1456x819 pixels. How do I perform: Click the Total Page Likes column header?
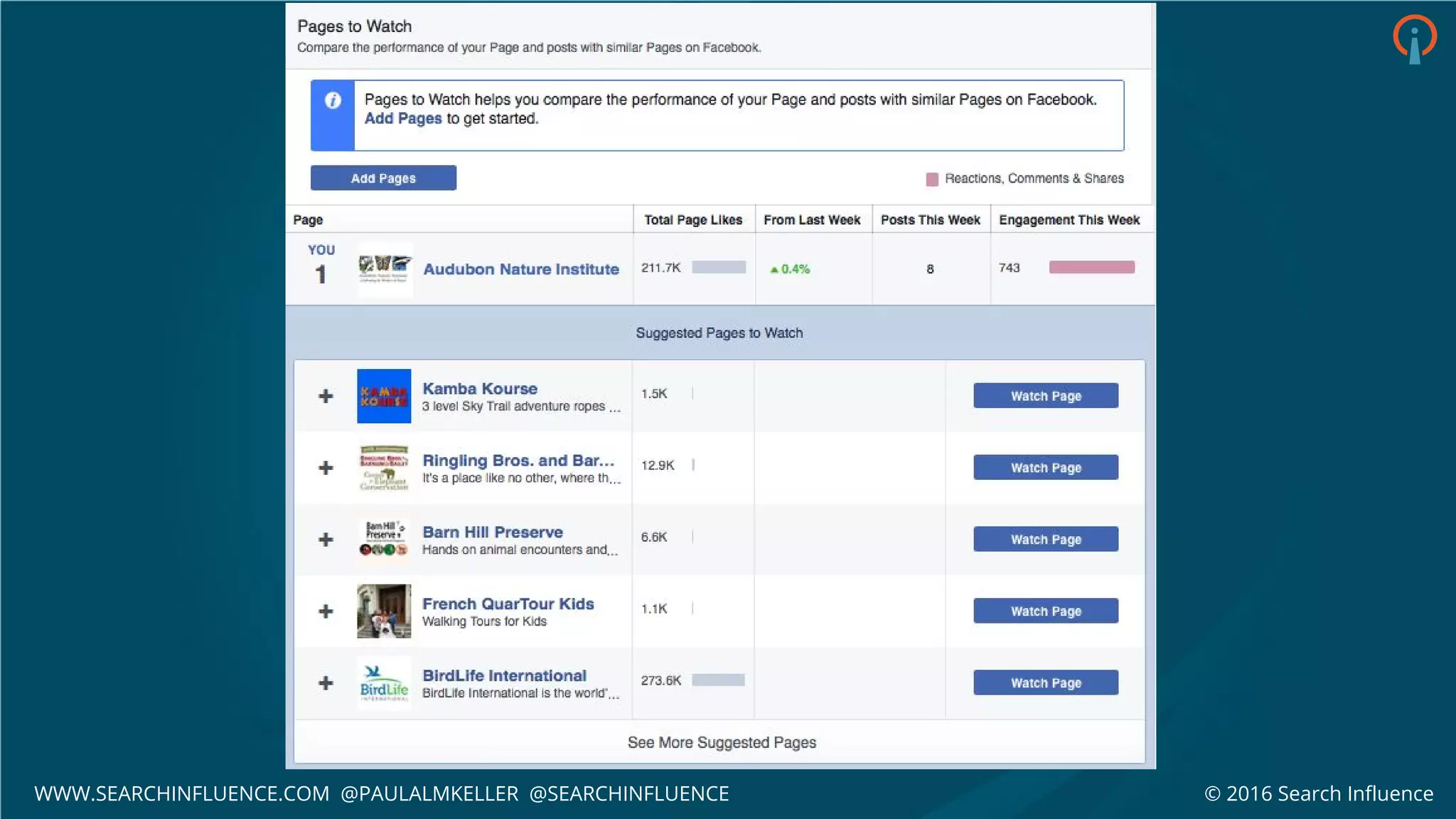point(692,220)
